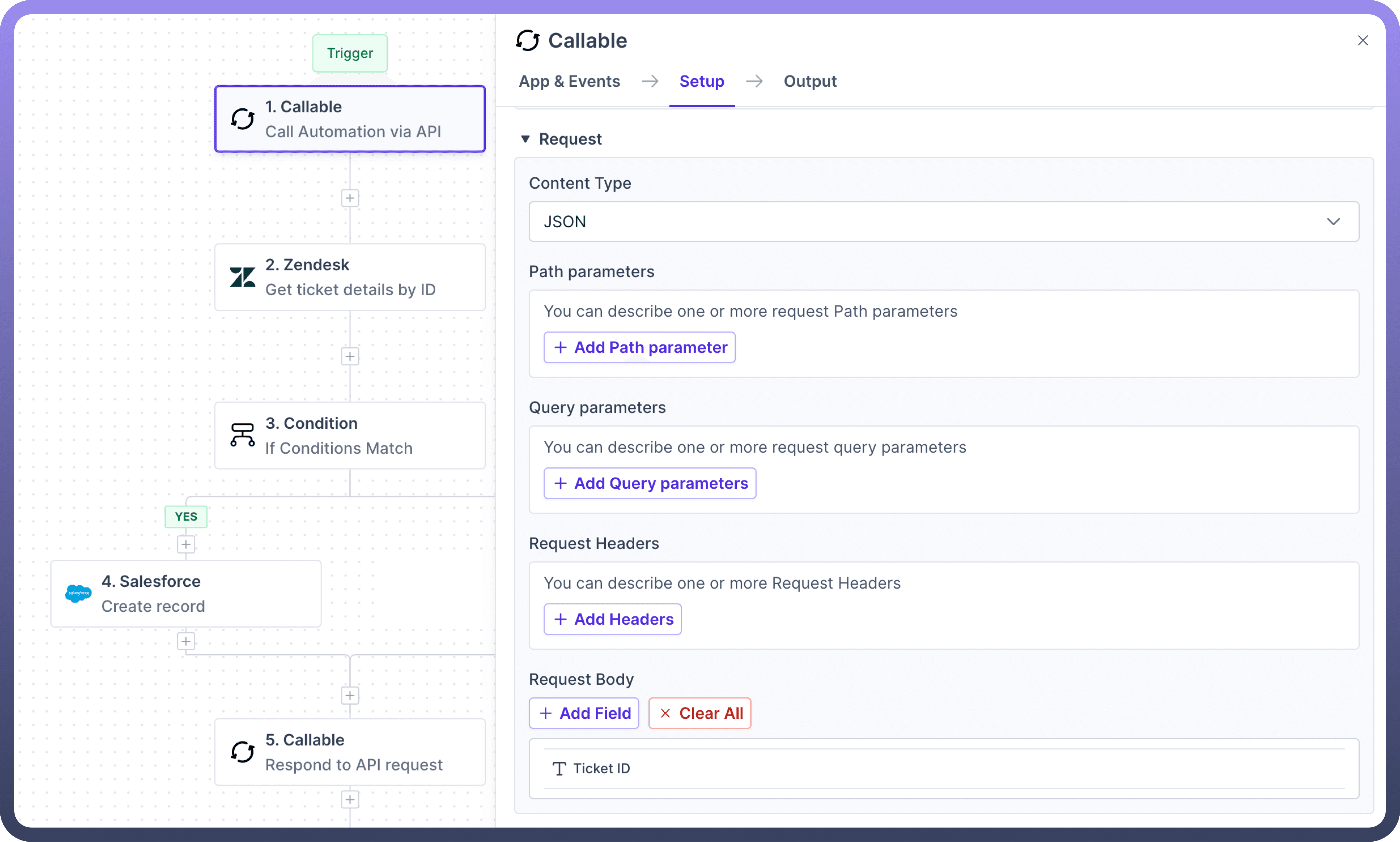Viewport: 1400px width, 842px height.
Task: Click the Add Path parameter button
Action: (x=639, y=347)
